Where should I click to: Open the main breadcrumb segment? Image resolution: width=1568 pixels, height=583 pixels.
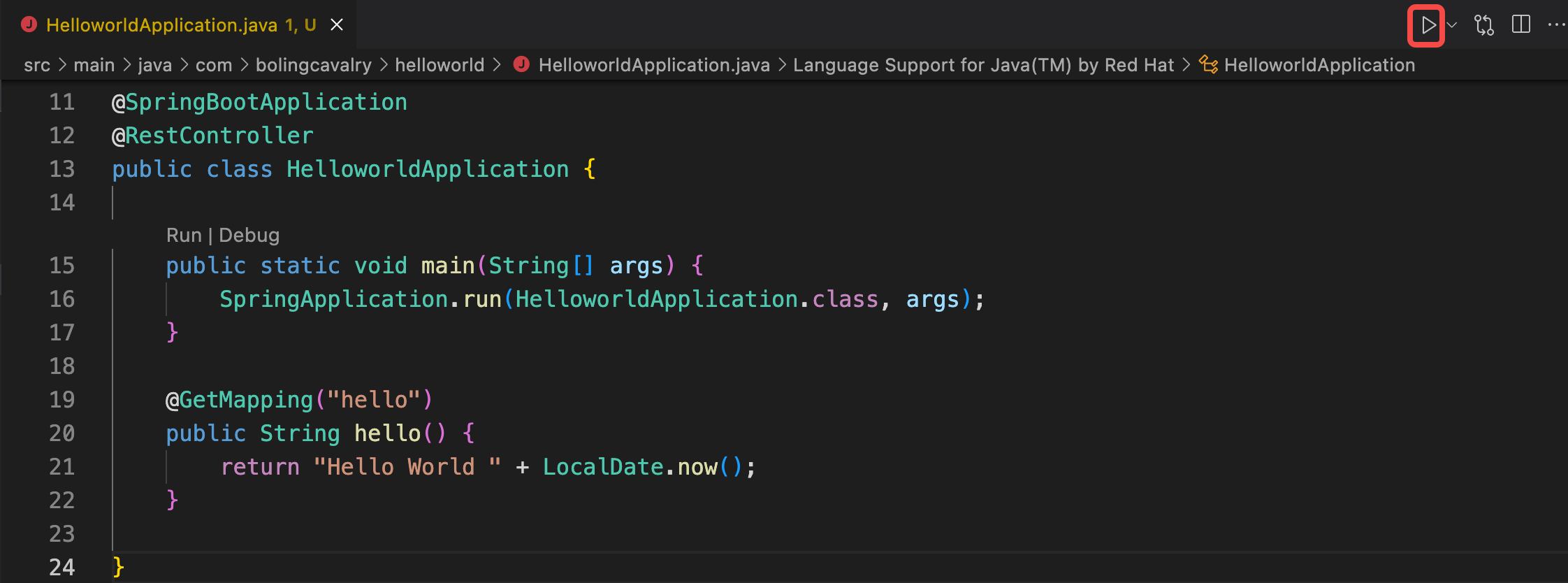coord(94,65)
